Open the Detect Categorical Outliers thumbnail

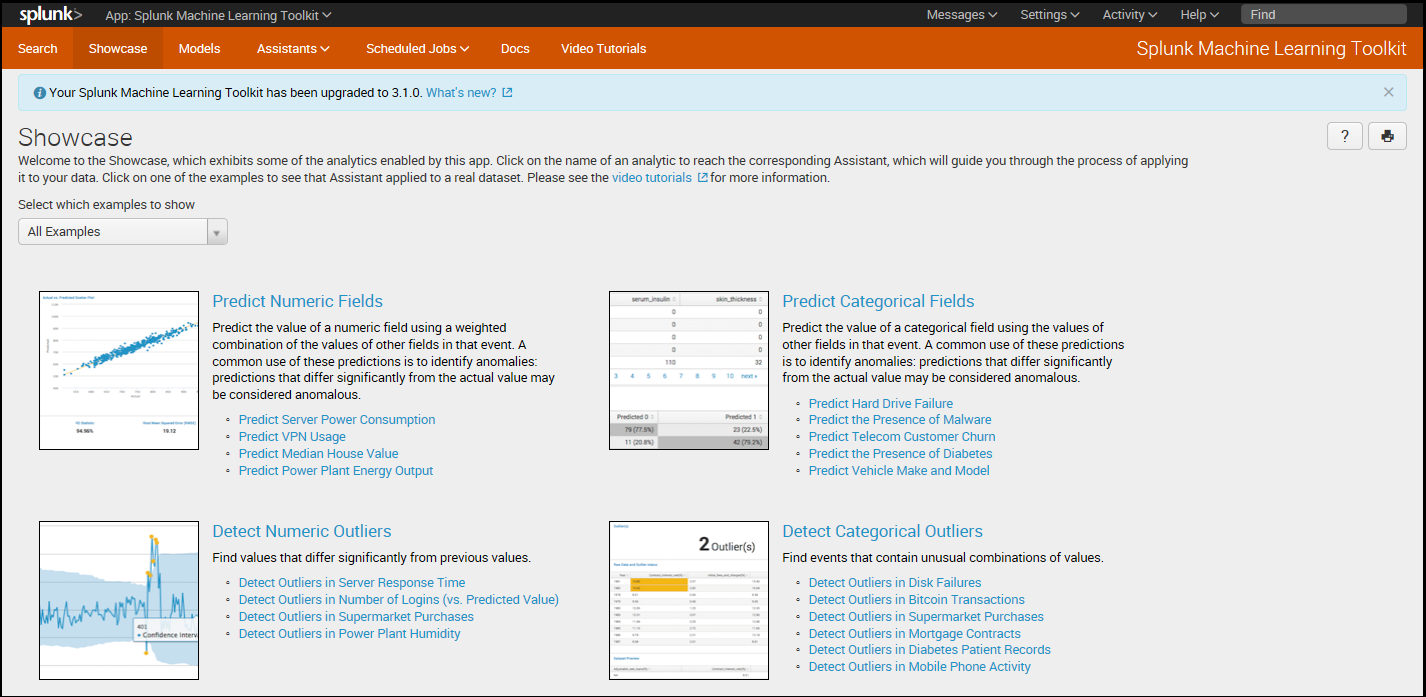689,600
